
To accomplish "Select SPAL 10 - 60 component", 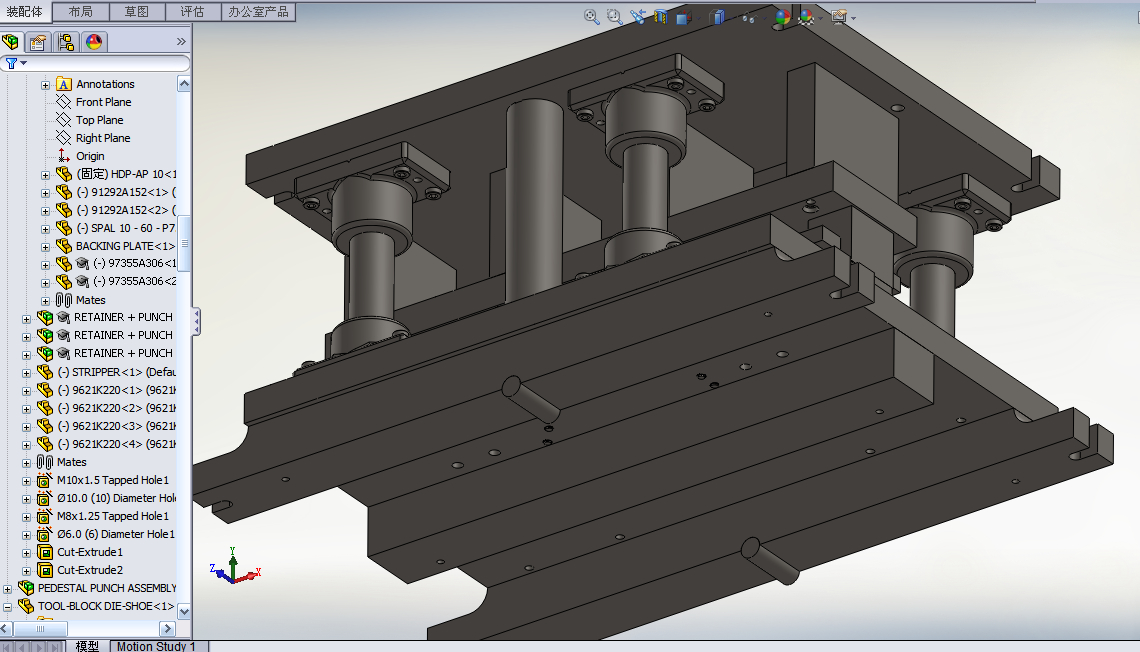I will coord(126,228).
